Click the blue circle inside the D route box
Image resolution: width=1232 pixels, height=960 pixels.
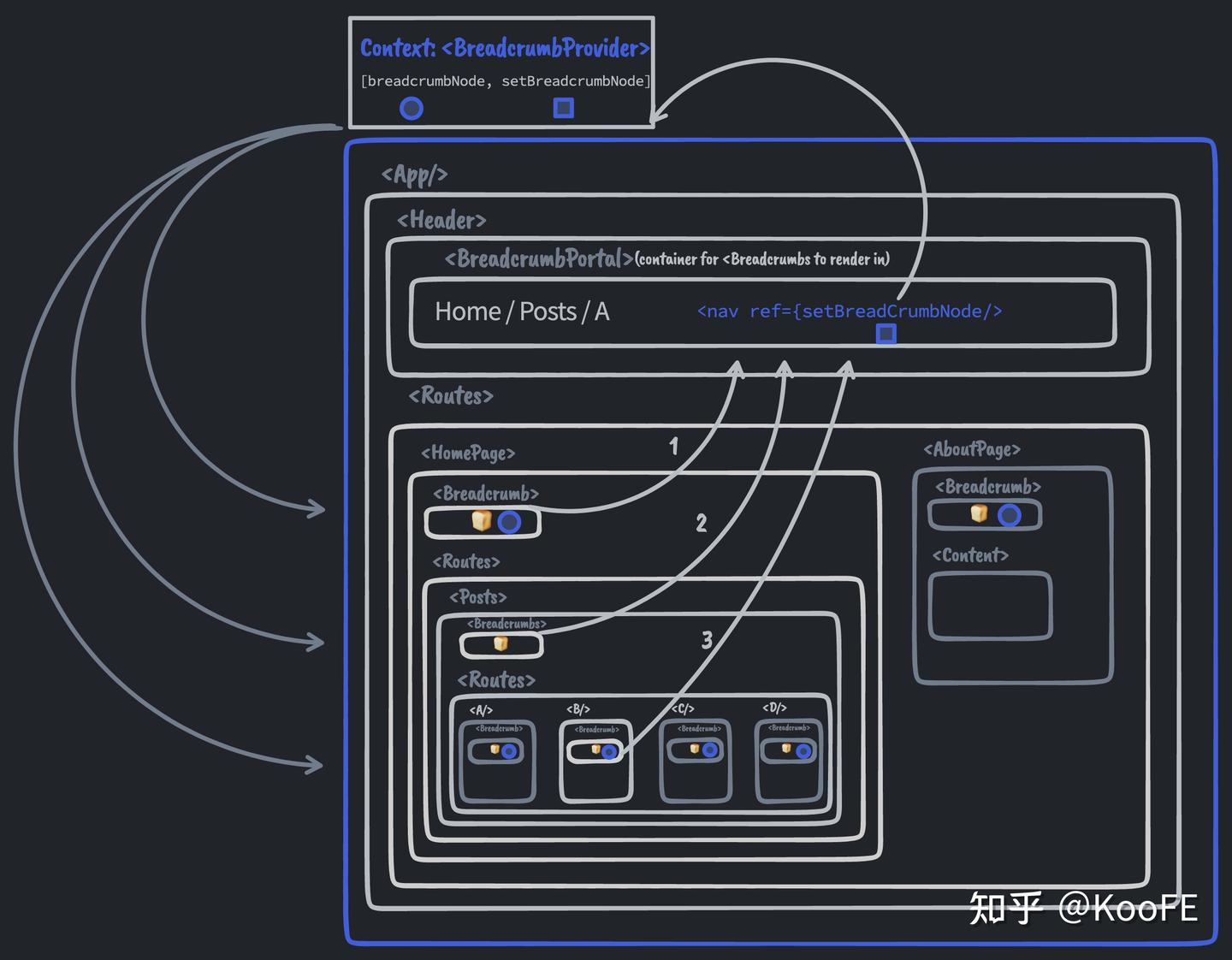803,751
